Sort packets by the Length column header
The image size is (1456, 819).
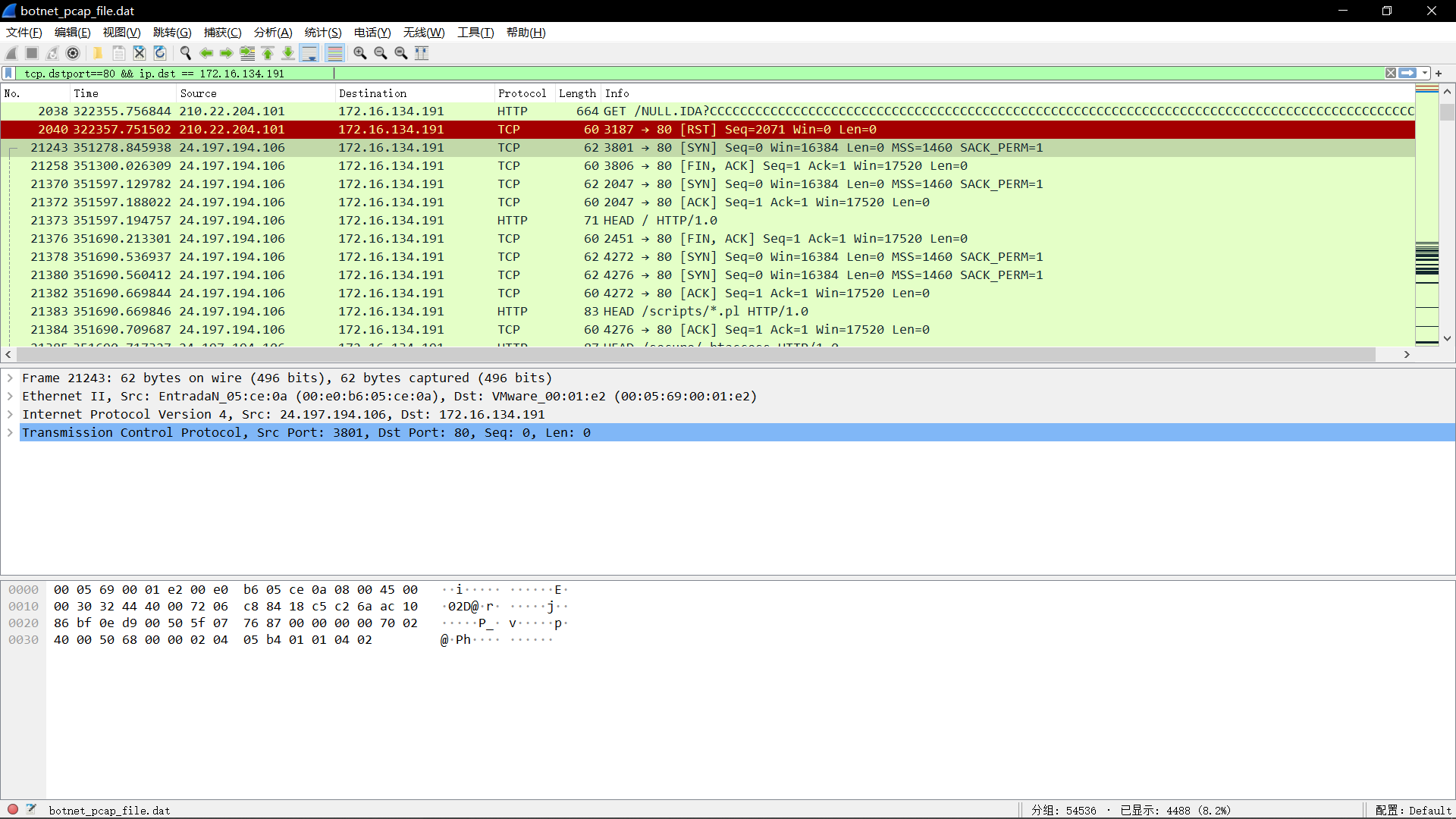click(x=579, y=93)
